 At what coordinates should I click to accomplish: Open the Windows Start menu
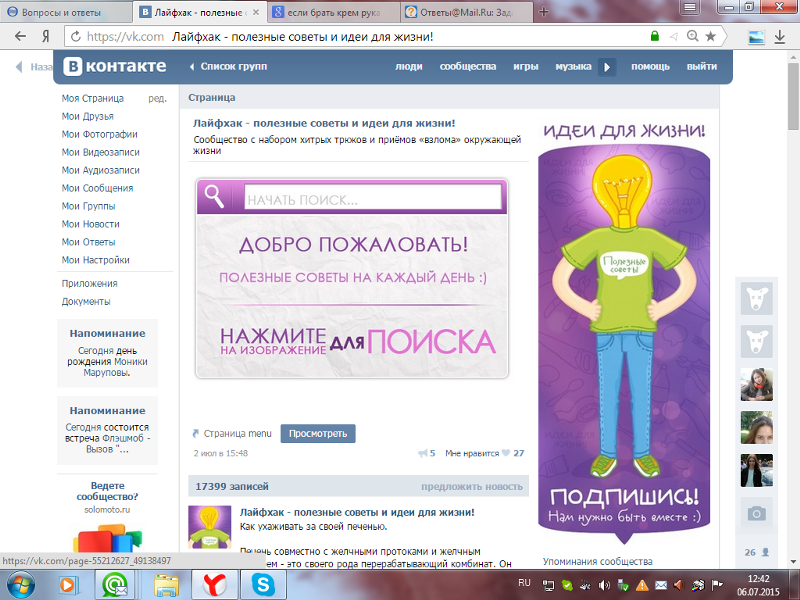[19, 585]
